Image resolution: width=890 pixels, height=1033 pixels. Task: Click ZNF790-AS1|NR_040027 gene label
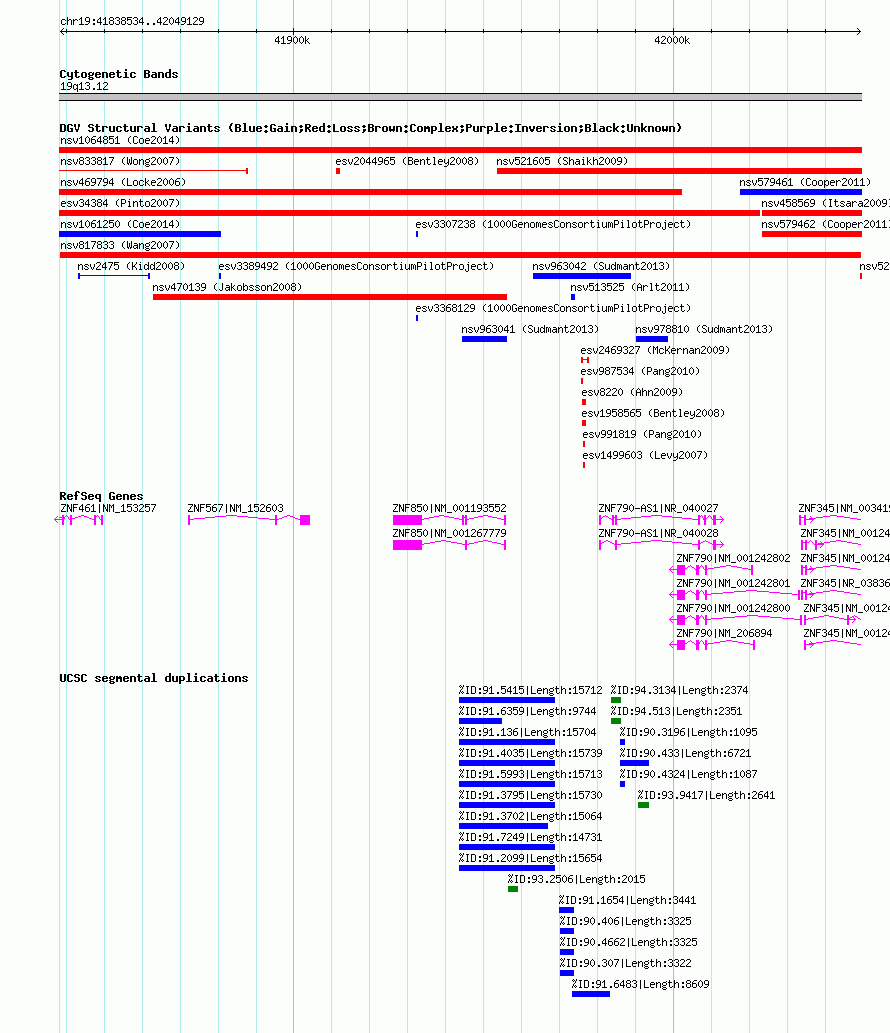click(x=658, y=509)
